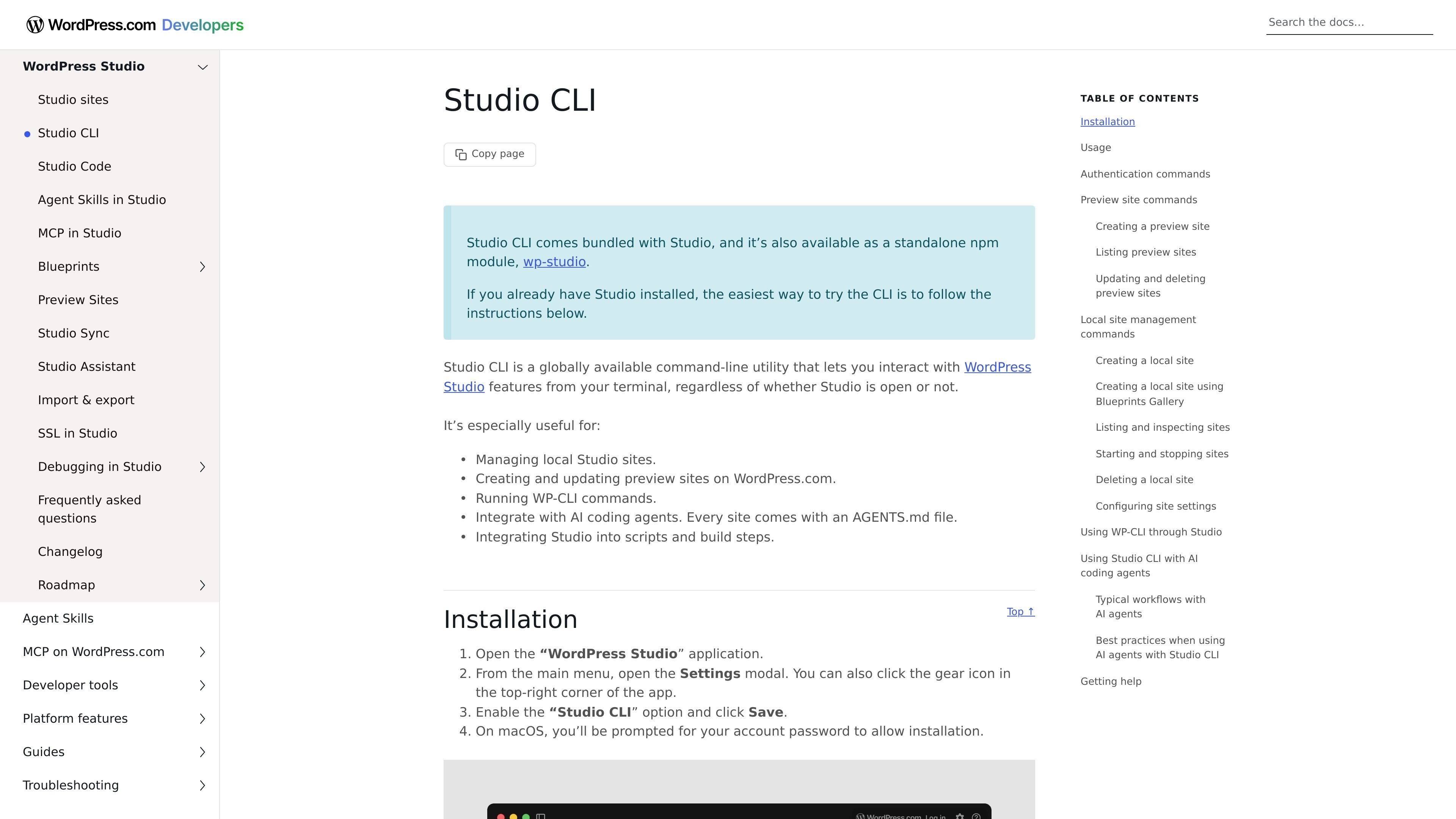Collapse the WordPress Studio section chevron
This screenshot has width=1456, height=819.
202,67
